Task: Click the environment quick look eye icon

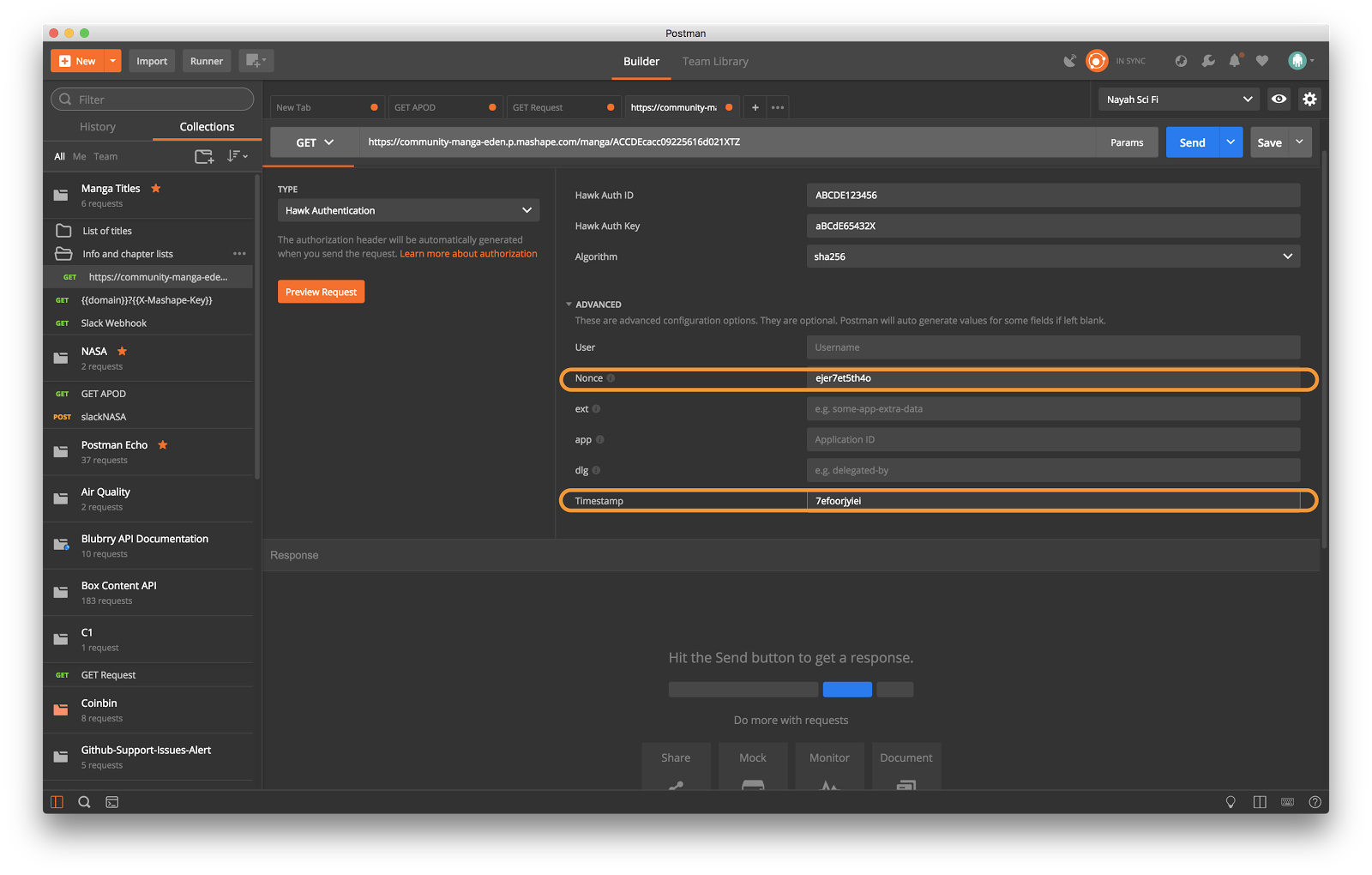Action: (x=1279, y=100)
